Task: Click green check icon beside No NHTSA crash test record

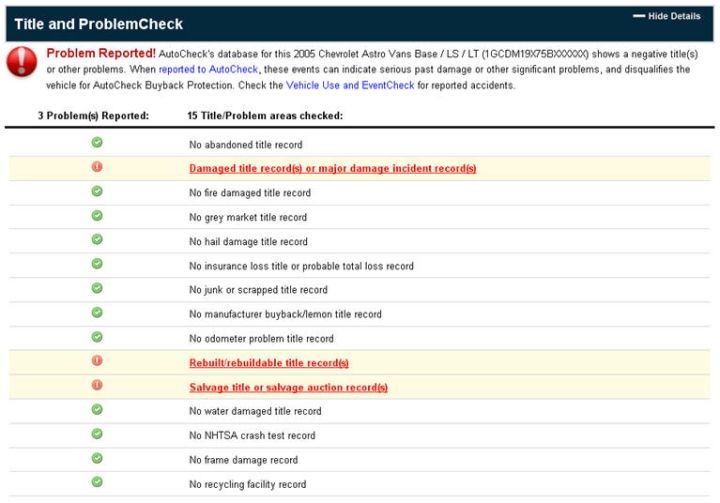Action: pyautogui.click(x=97, y=434)
